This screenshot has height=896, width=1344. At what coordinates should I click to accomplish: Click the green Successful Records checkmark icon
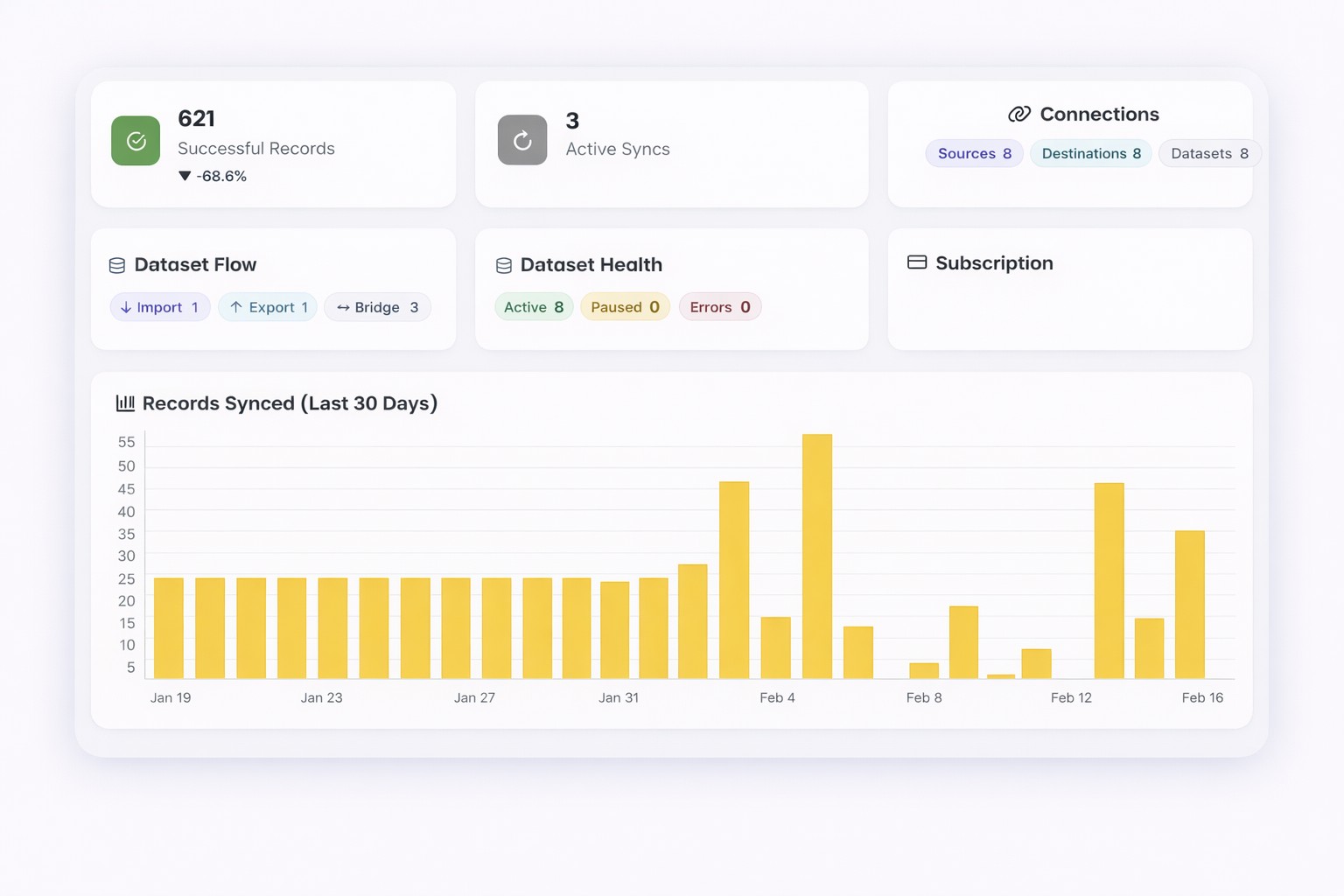pos(136,141)
